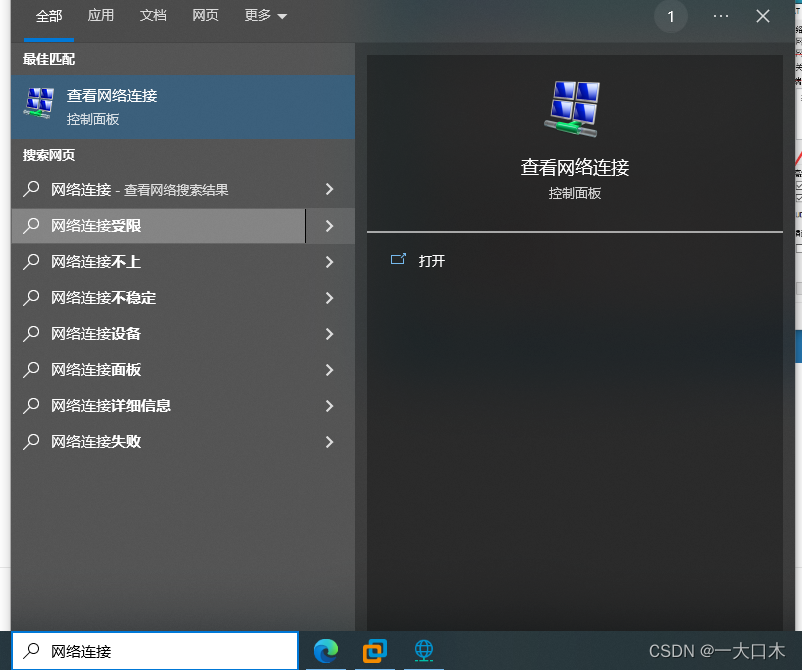The width and height of the screenshot is (802, 670).
Task: Click 打开 to open network connections
Action: 432,261
